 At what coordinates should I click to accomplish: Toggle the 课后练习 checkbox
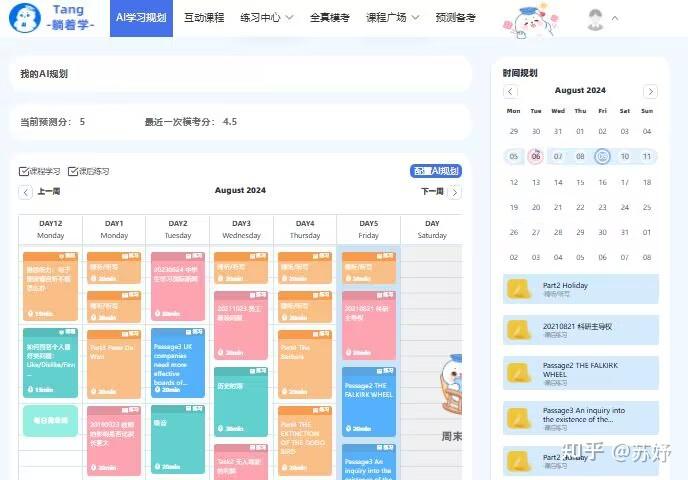pyautogui.click(x=73, y=171)
